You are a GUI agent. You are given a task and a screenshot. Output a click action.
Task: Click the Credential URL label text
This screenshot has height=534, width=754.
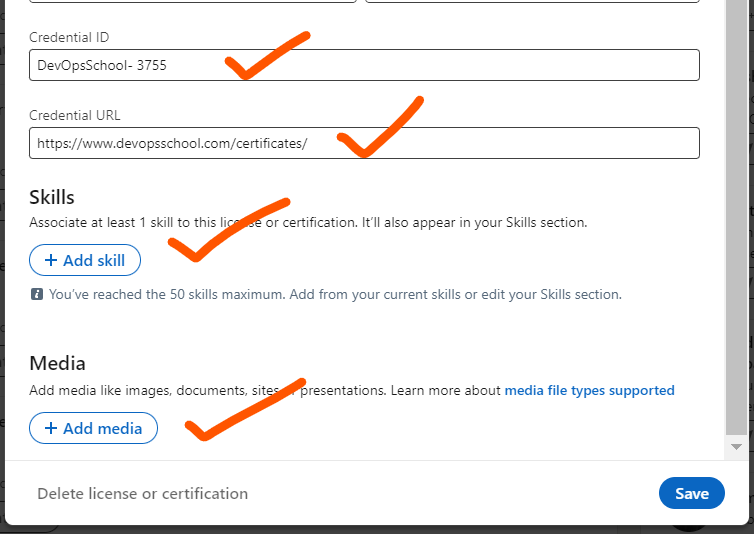pyautogui.click(x=75, y=115)
